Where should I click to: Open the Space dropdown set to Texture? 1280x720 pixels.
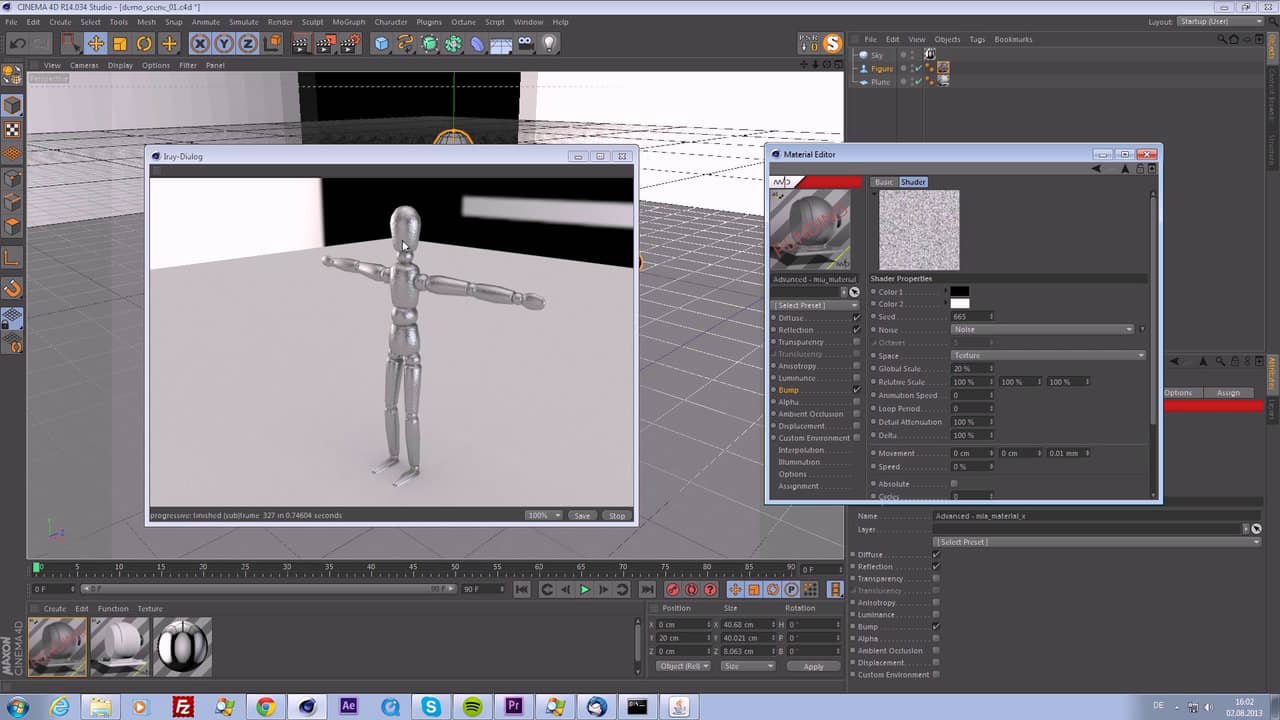click(x=1048, y=355)
